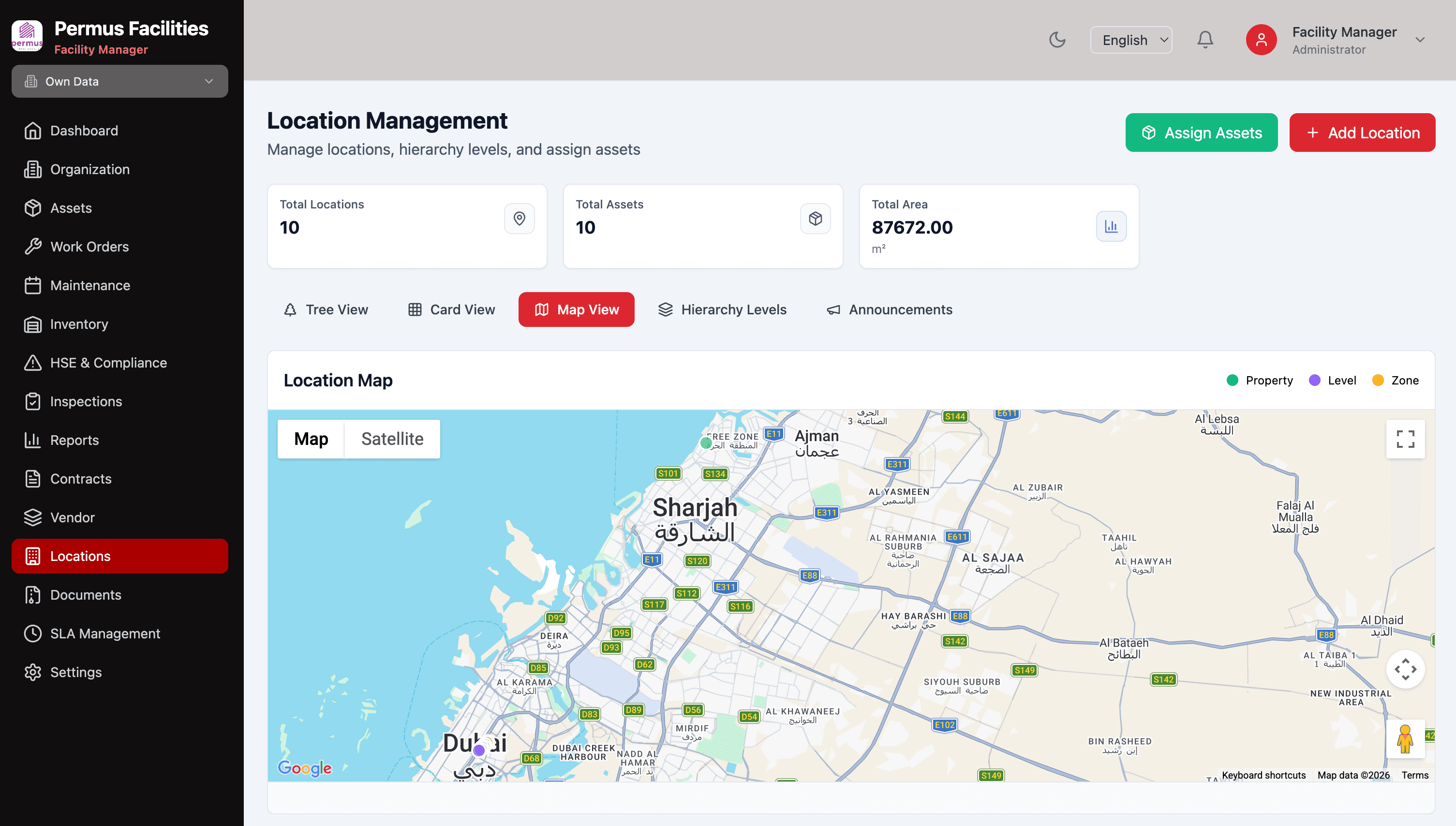Viewport: 1456px width, 826px height.
Task: Click the Add Location button
Action: pyautogui.click(x=1362, y=132)
